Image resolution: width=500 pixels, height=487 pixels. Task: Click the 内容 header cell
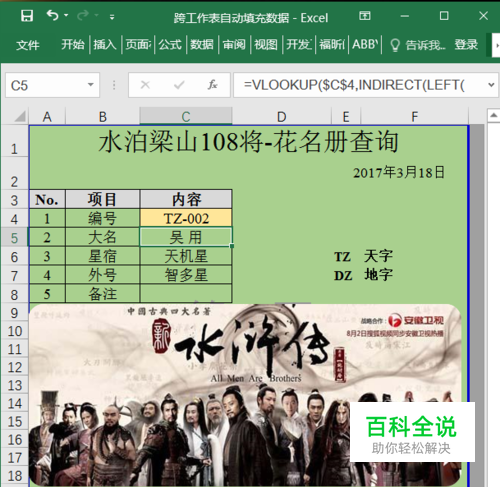tap(186, 199)
